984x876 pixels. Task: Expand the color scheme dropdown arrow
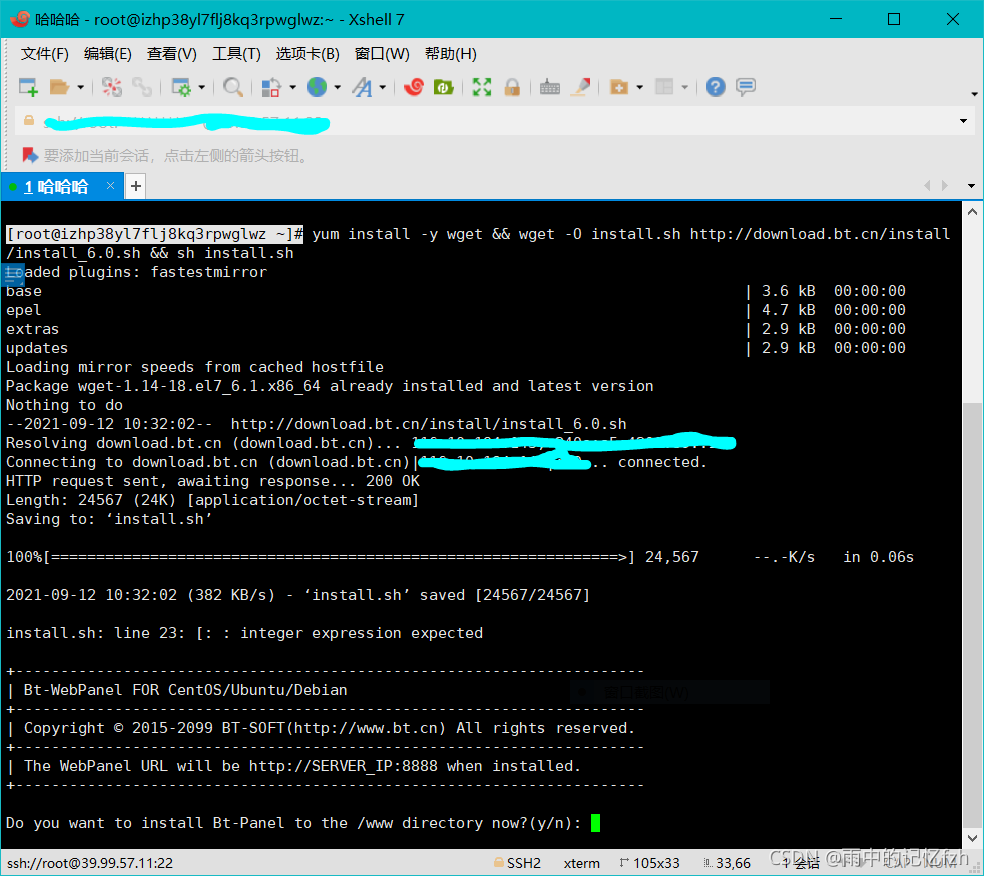pyautogui.click(x=292, y=87)
